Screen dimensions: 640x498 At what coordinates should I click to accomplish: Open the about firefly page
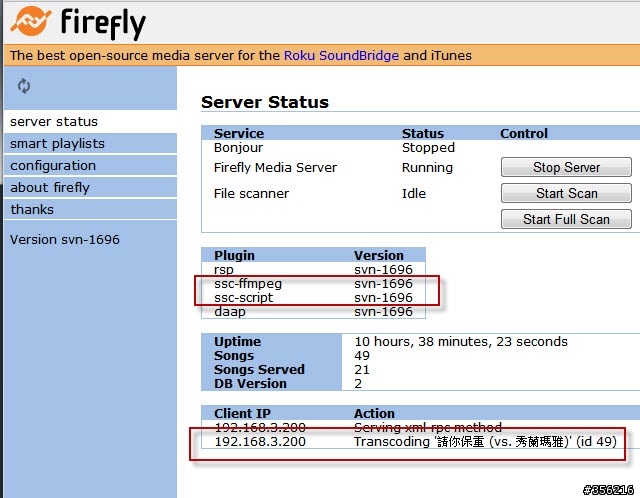coord(90,188)
